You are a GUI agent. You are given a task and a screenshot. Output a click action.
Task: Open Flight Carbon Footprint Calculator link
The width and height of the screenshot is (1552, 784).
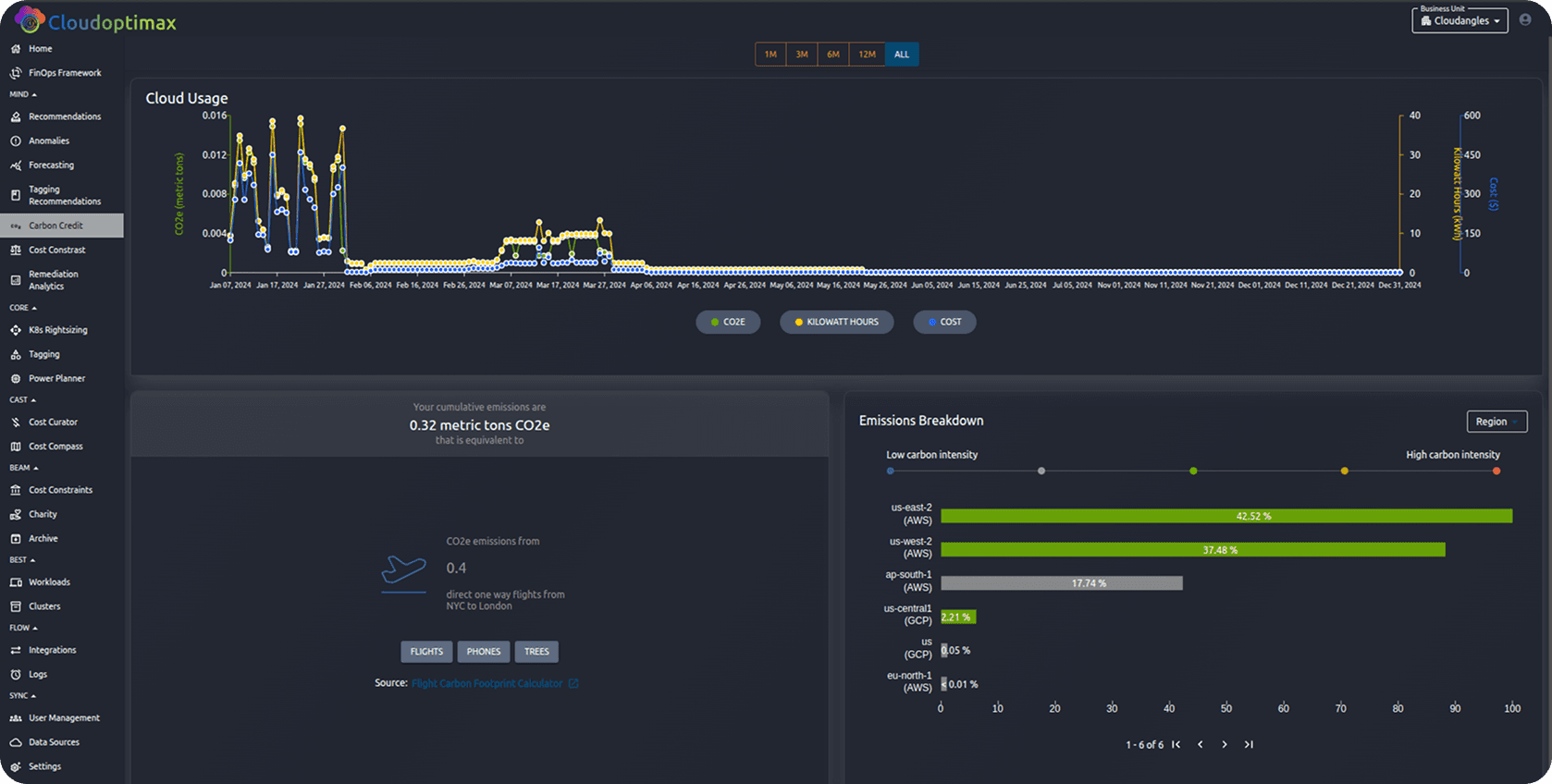pos(487,683)
